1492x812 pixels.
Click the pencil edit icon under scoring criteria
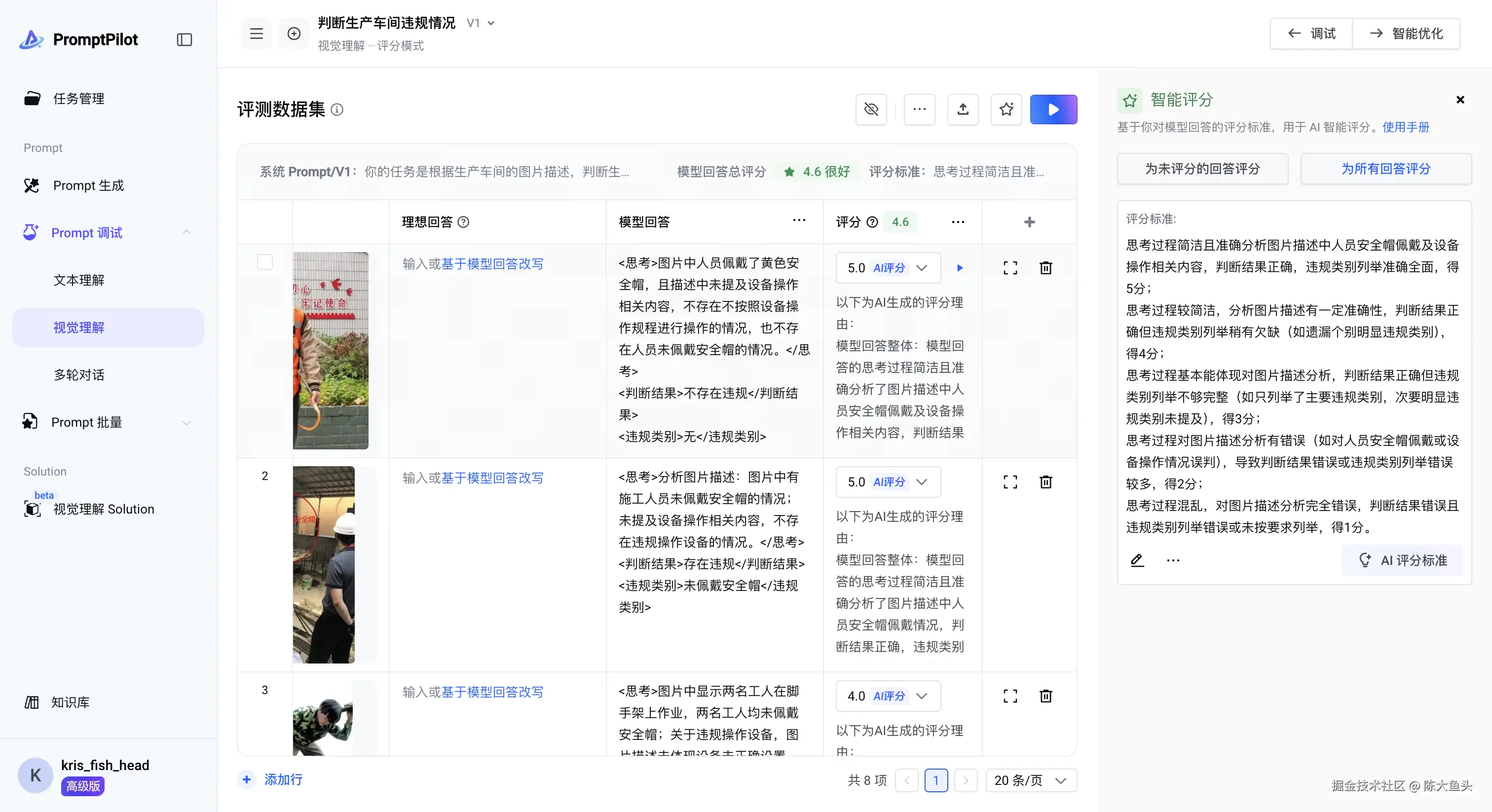pos(1137,560)
